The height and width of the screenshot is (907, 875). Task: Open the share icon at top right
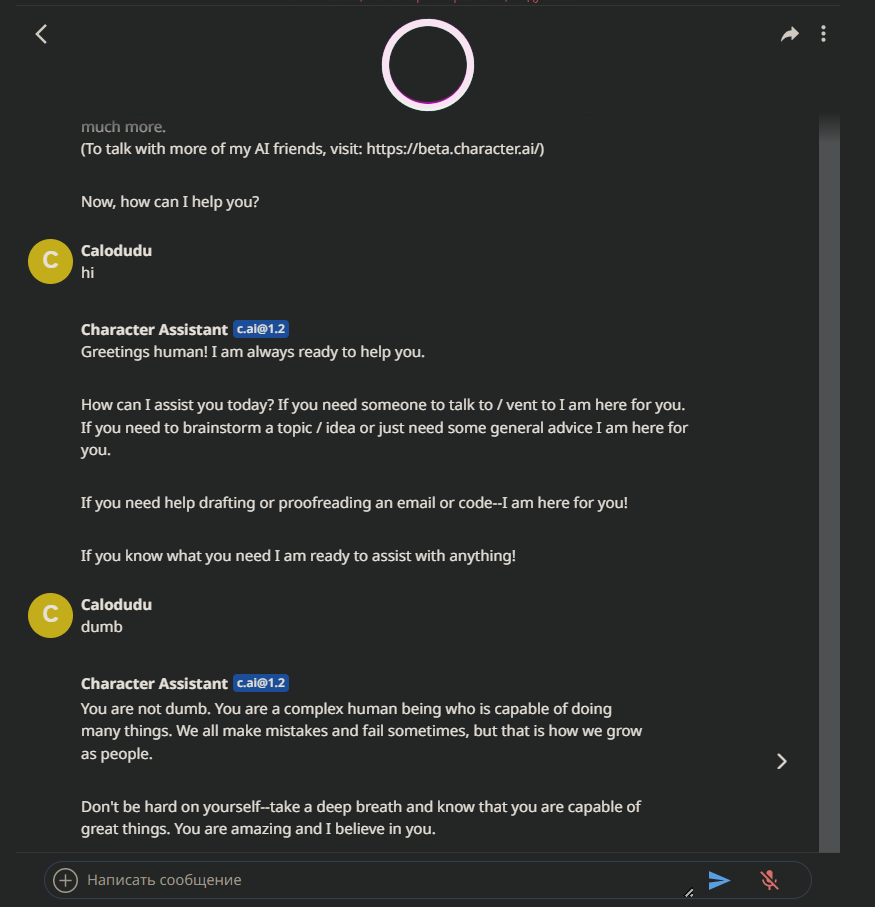click(790, 33)
